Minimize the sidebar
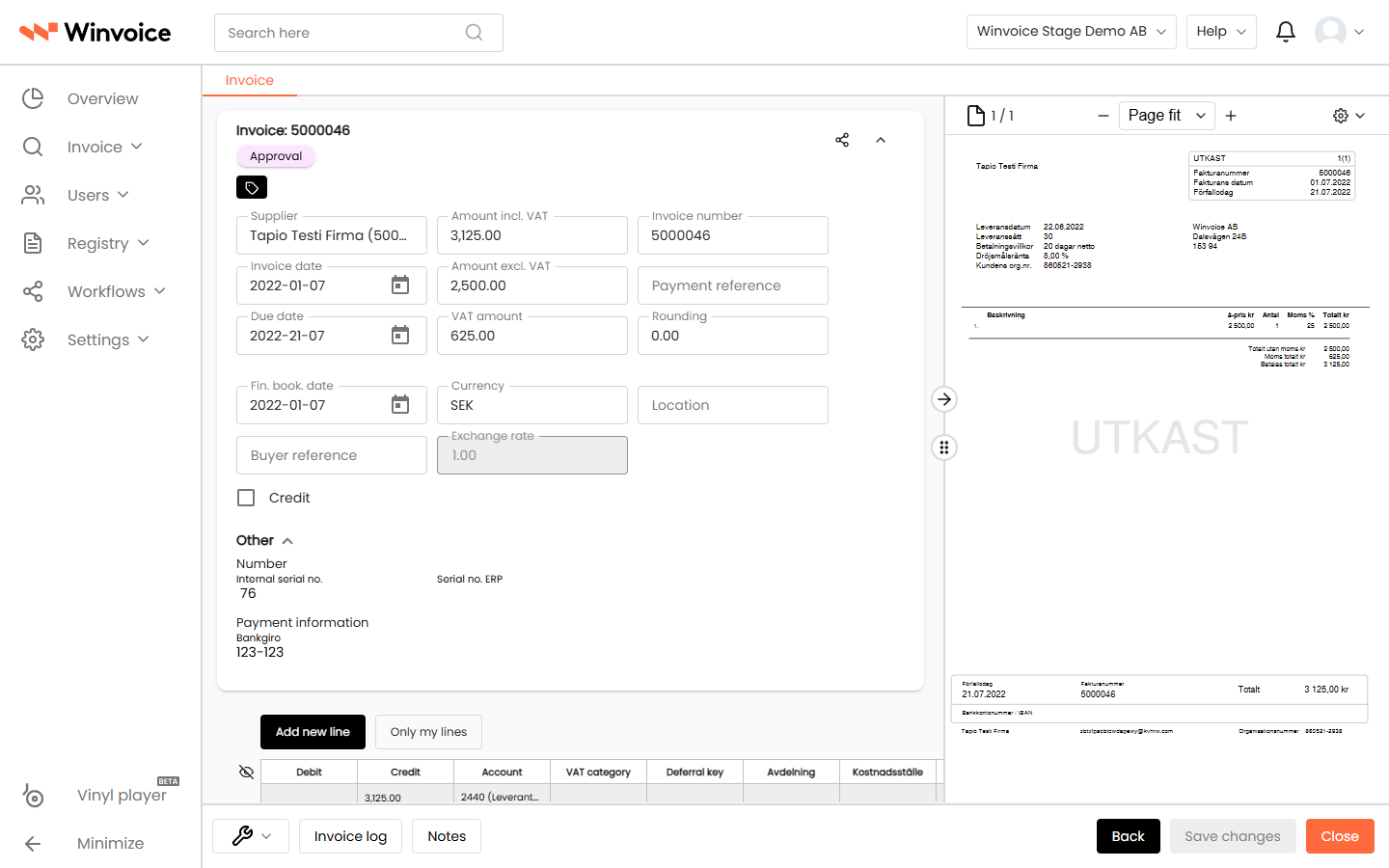Viewport: 1389px width, 868px height. pos(85,843)
